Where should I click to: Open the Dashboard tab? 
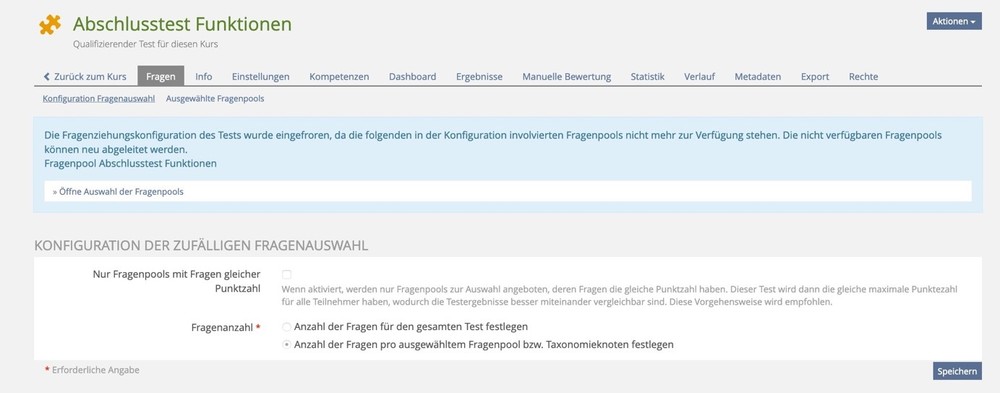pyautogui.click(x=413, y=77)
